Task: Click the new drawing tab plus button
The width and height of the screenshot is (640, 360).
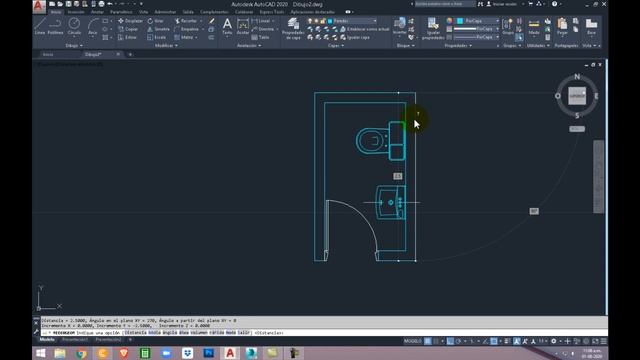Action: [x=130, y=54]
